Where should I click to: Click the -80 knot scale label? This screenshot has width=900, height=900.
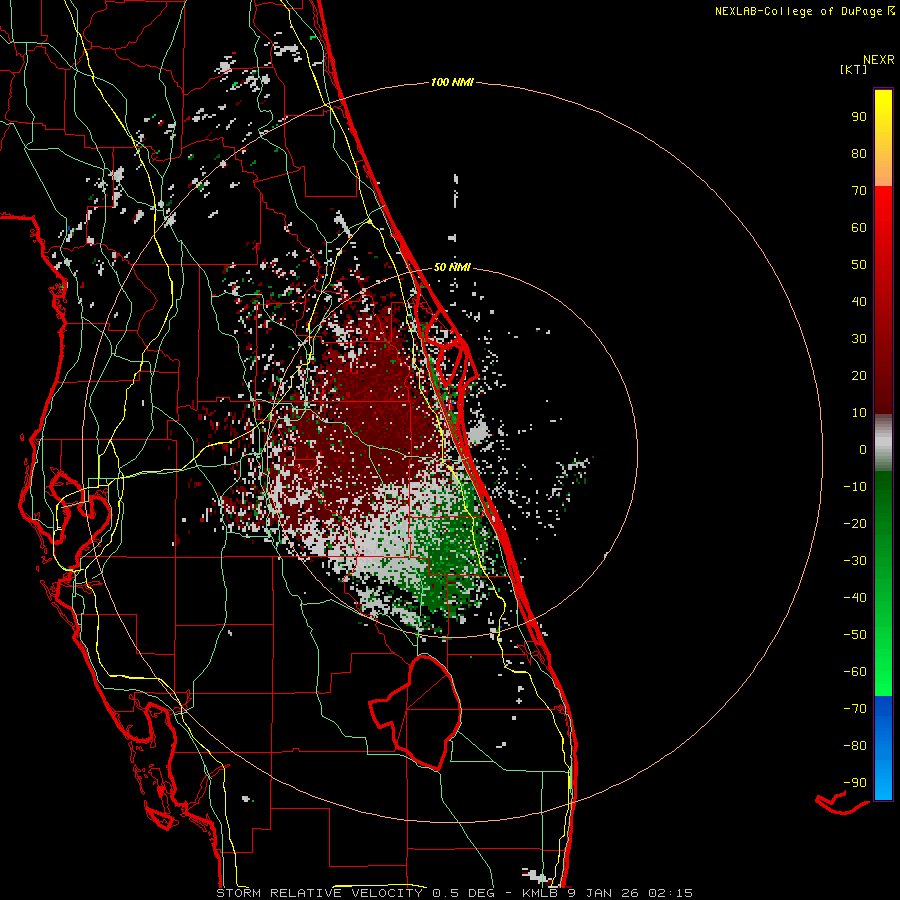point(855,746)
